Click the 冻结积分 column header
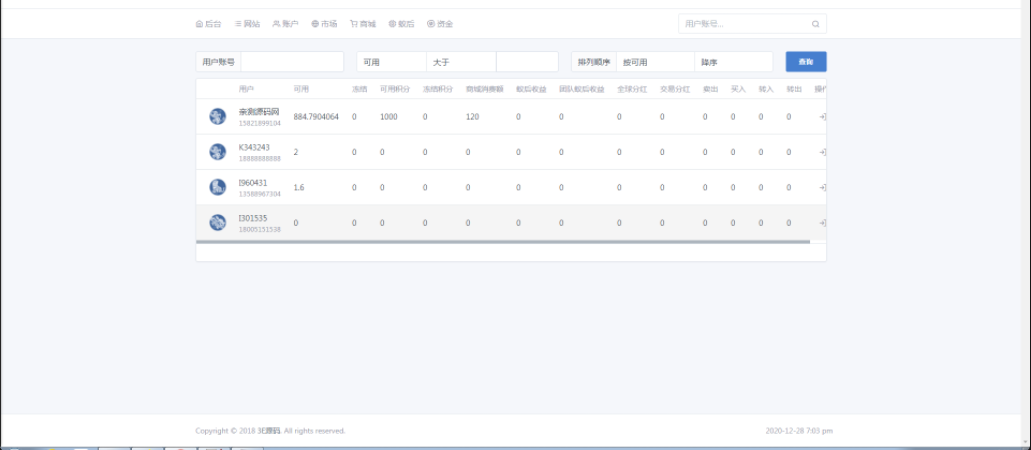This screenshot has height=450, width=1031. (438, 89)
